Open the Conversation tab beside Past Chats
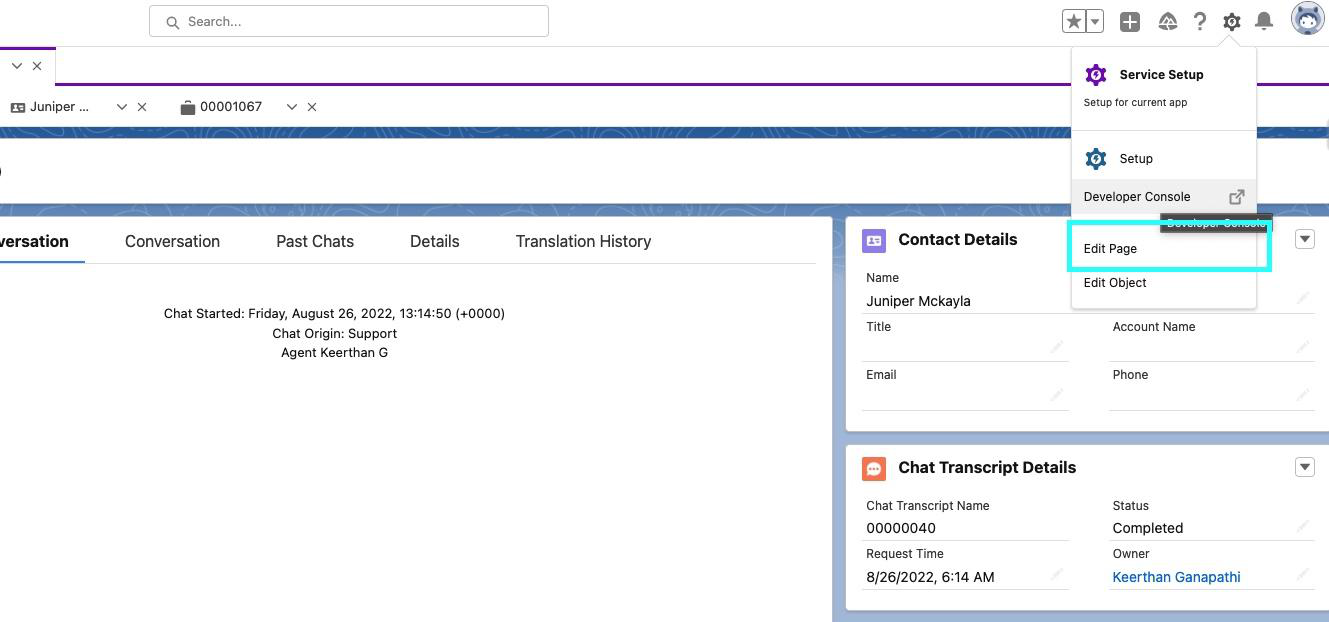Screen dimensions: 1329x622 pyautogui.click(x=172, y=241)
